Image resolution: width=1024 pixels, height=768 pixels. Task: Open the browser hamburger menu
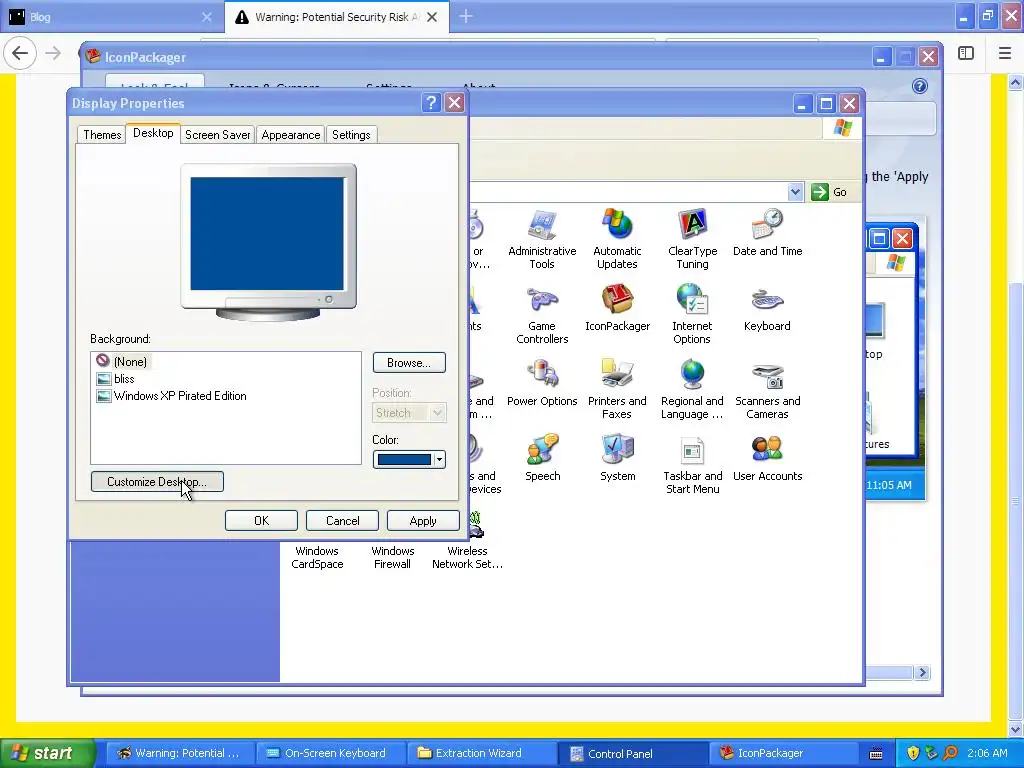(x=1005, y=53)
